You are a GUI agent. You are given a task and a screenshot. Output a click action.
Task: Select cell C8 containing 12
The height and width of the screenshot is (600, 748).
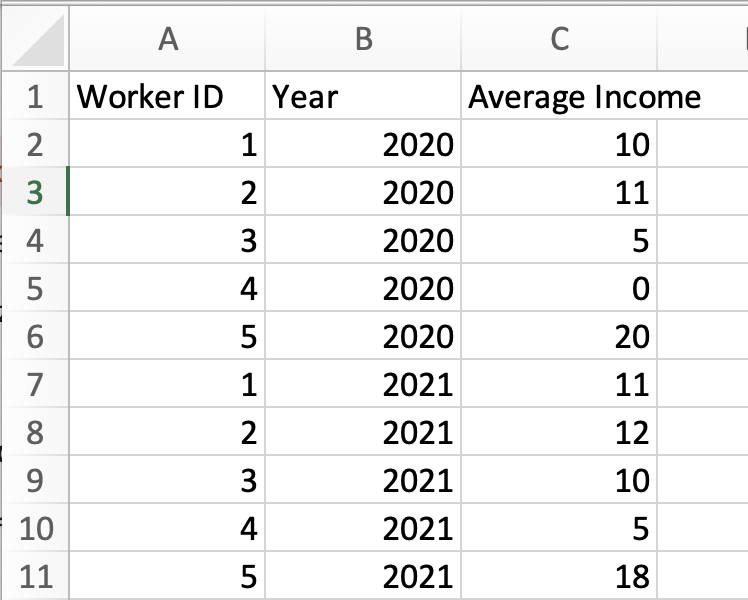559,433
